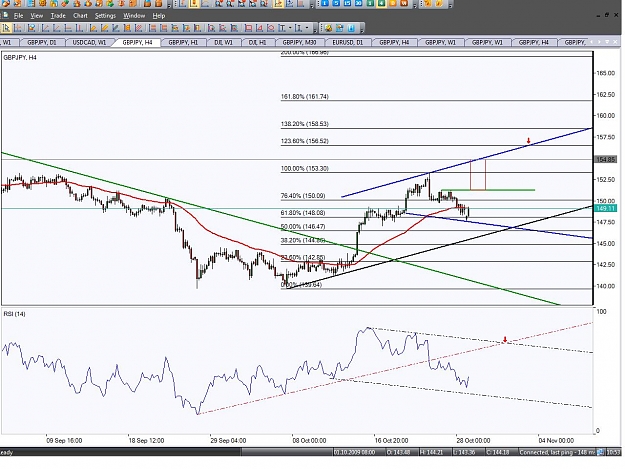The width and height of the screenshot is (625, 469).
Task: Toggle the highlighted candlestick chart type button
Action: [194, 4]
